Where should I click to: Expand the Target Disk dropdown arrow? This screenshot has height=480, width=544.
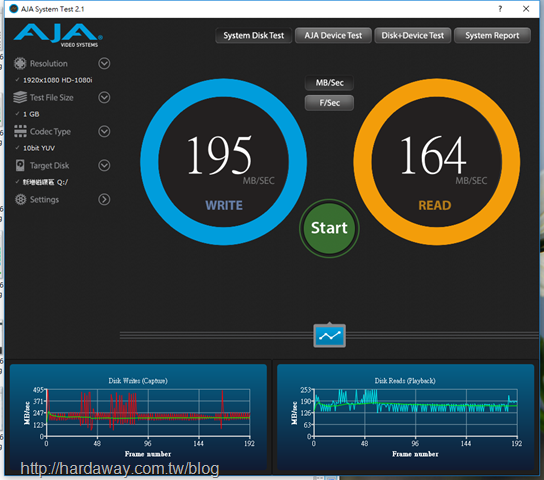point(104,165)
